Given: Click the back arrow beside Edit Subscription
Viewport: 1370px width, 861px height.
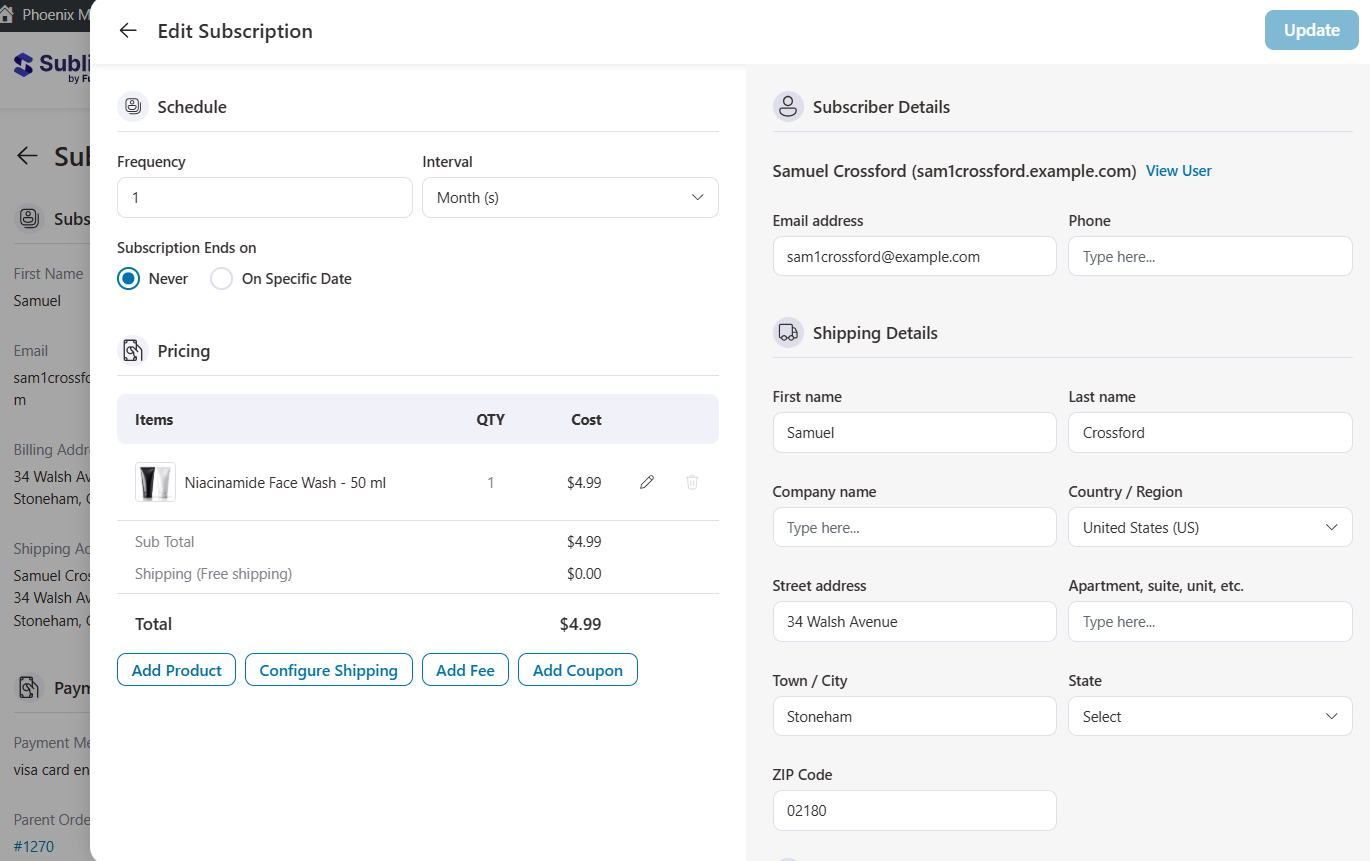Looking at the screenshot, I should point(127,30).
